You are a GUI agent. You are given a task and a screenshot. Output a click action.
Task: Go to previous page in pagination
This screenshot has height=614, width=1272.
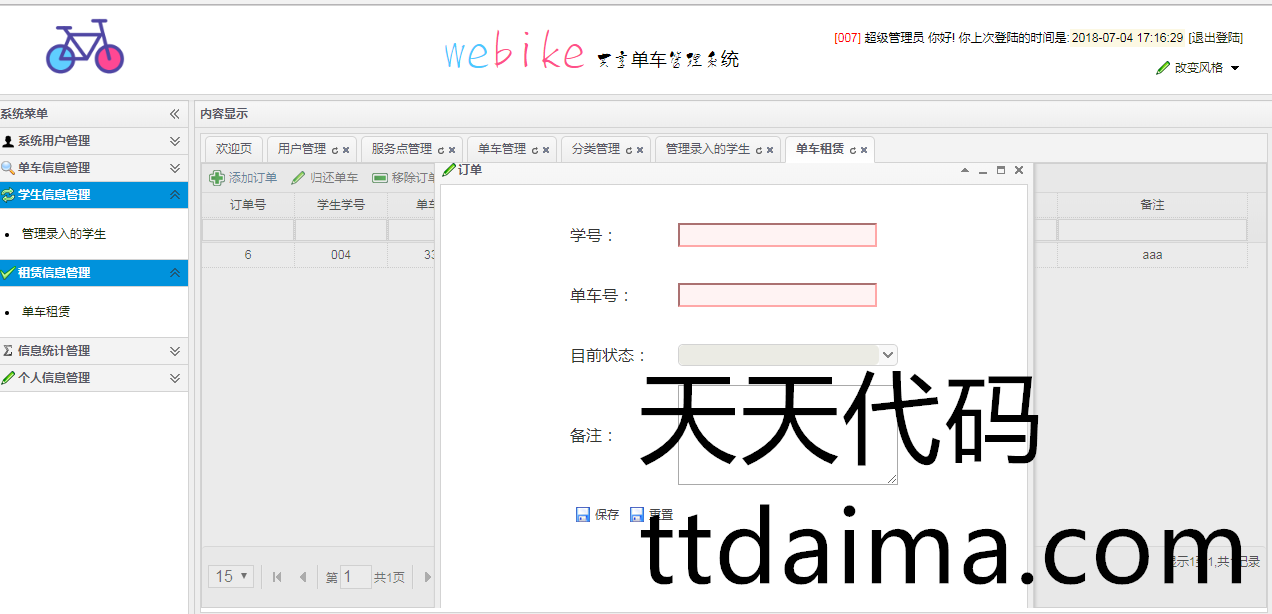pos(303,577)
